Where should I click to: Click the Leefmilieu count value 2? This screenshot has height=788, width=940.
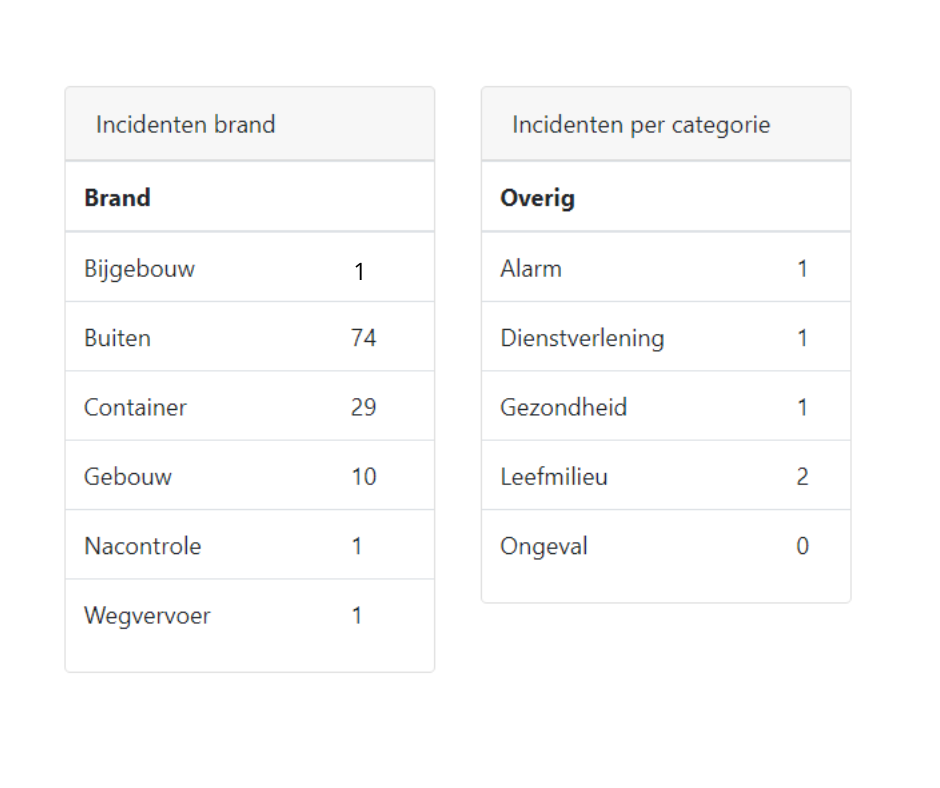[802, 477]
